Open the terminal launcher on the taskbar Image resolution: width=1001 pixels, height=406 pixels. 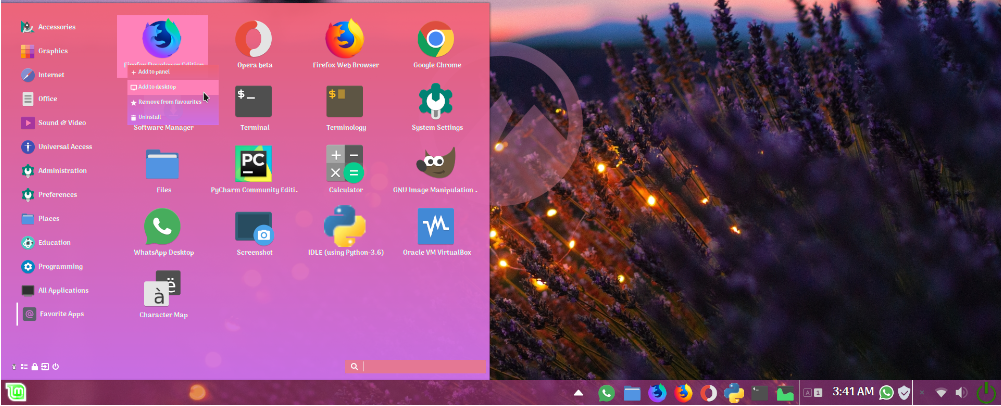point(760,393)
